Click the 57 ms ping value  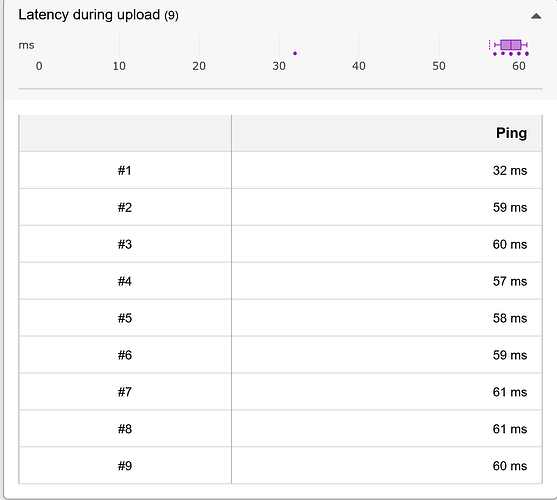[x=510, y=281]
